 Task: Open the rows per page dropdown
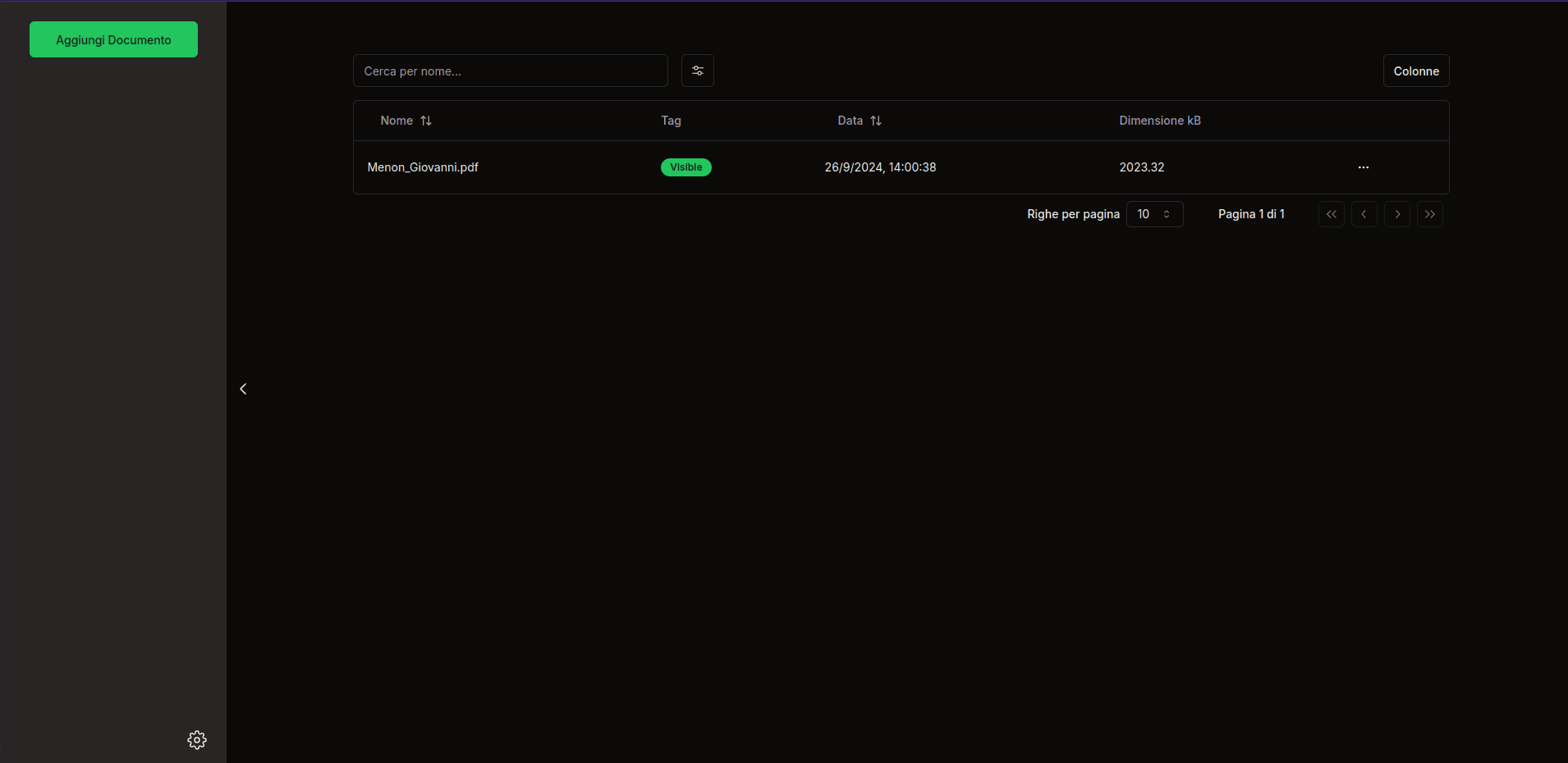[x=1154, y=214]
